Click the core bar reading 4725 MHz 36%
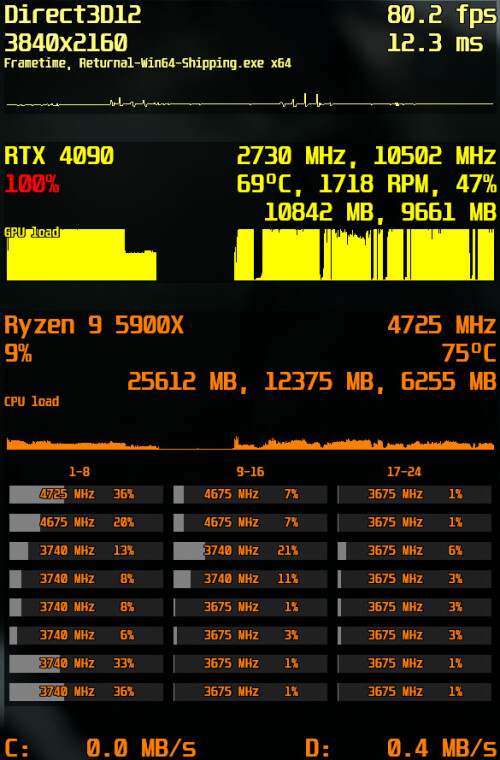 tap(86, 494)
